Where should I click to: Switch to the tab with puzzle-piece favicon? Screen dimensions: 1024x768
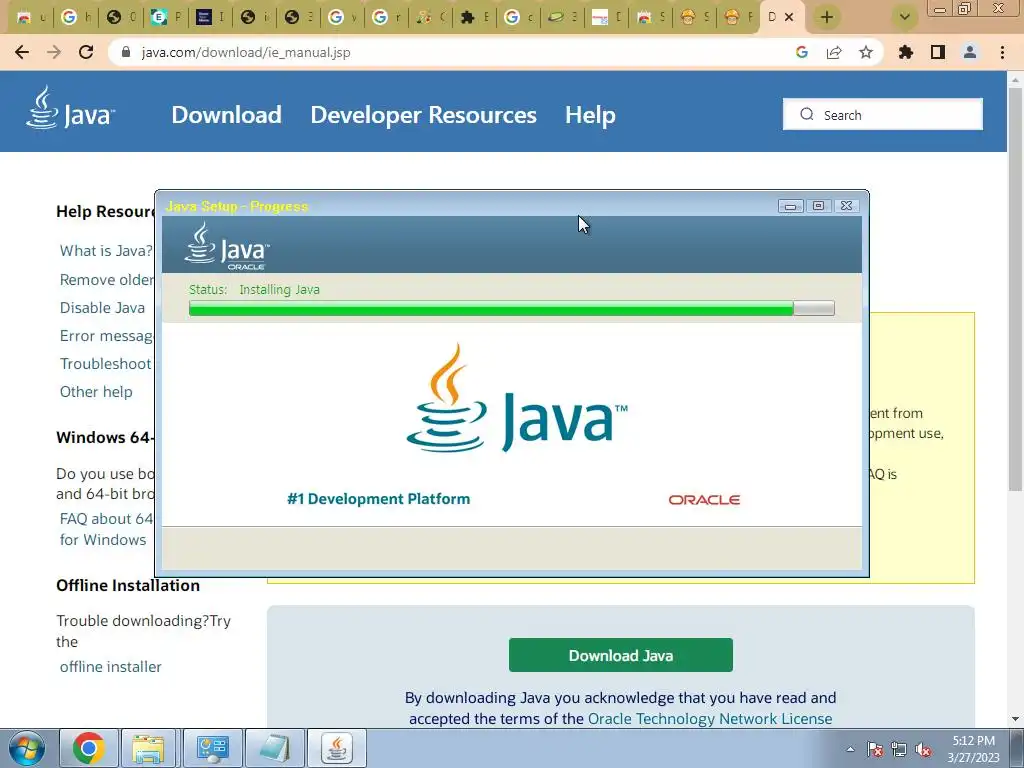click(467, 17)
